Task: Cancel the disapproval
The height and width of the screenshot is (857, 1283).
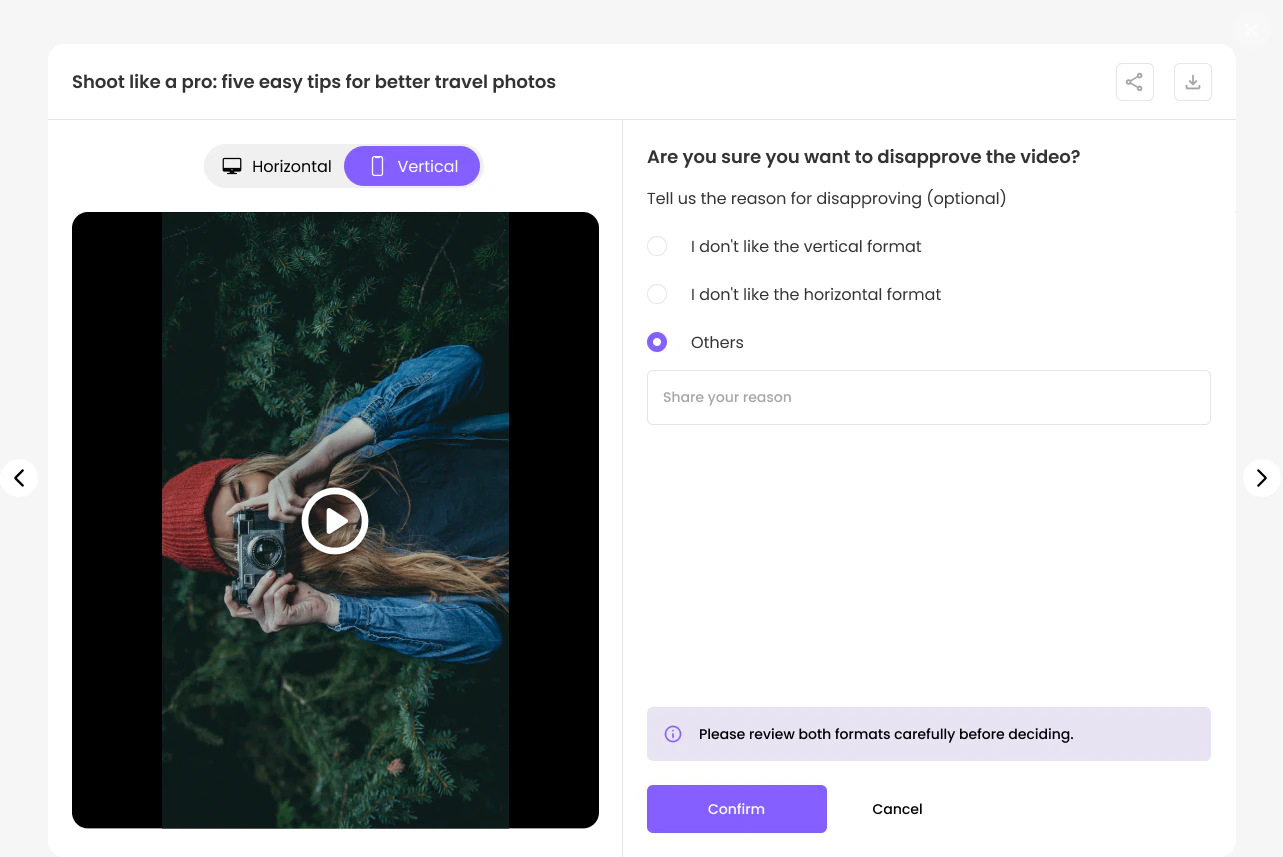Action: pyautogui.click(x=897, y=809)
